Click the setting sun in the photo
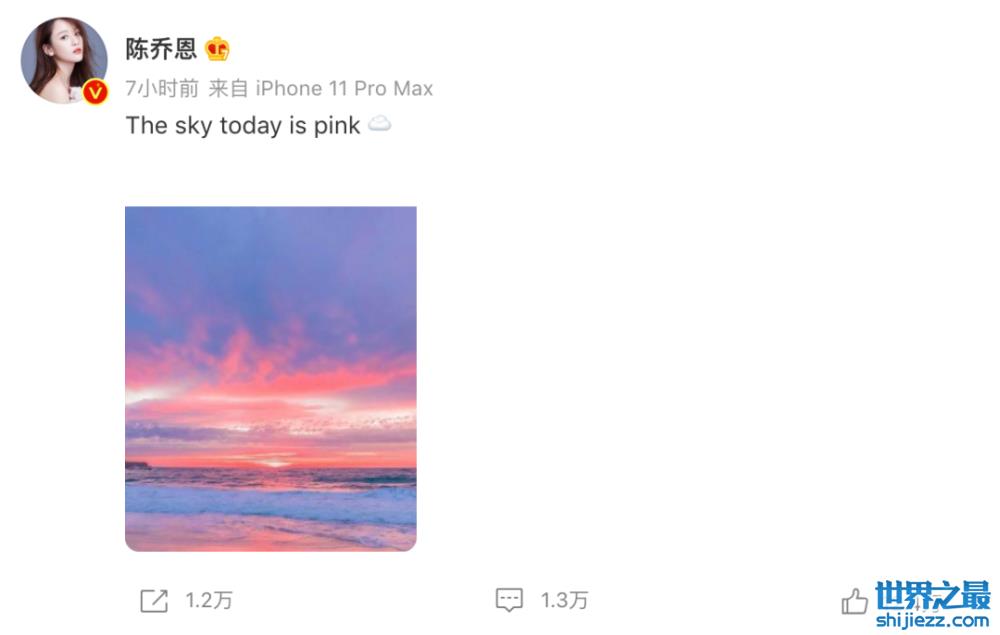Screen dimensions: 1000x635 click(x=274, y=463)
